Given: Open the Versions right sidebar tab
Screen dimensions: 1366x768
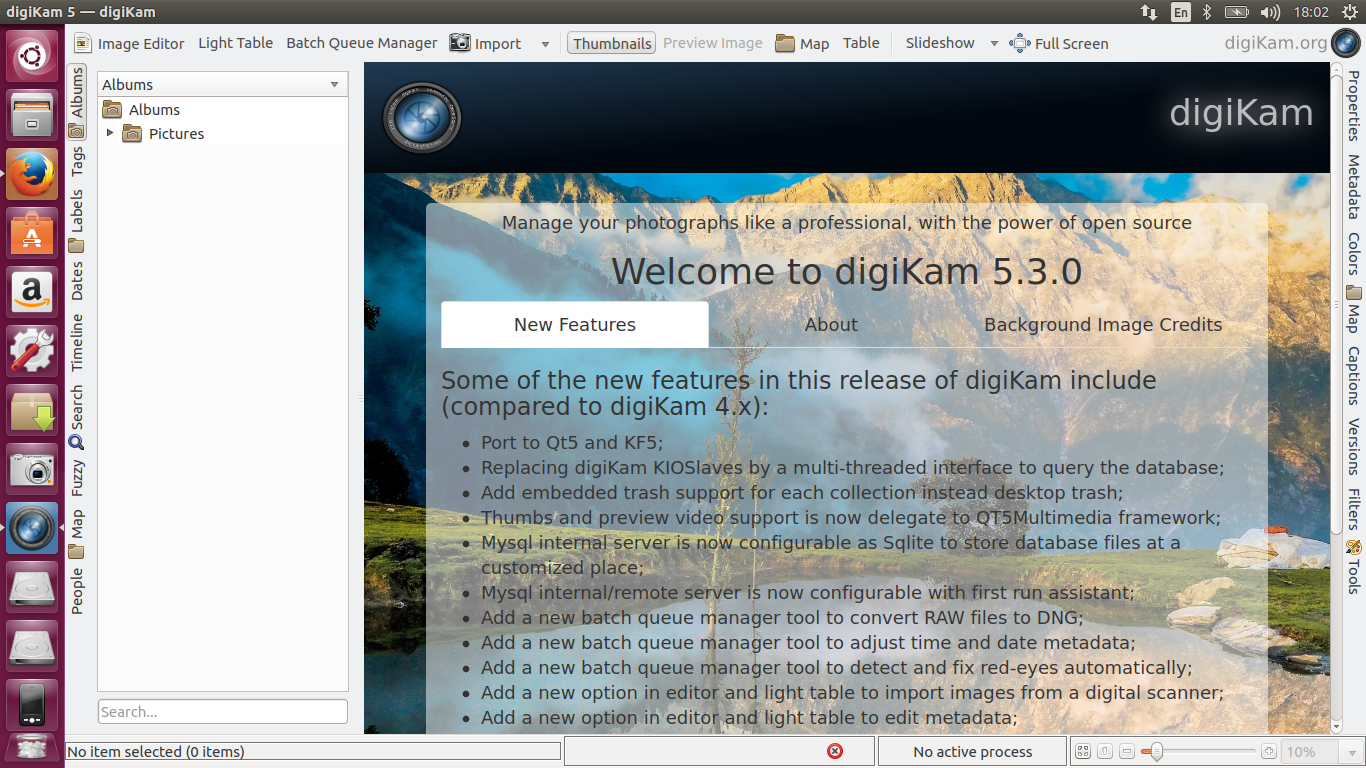Looking at the screenshot, I should pos(1353,447).
